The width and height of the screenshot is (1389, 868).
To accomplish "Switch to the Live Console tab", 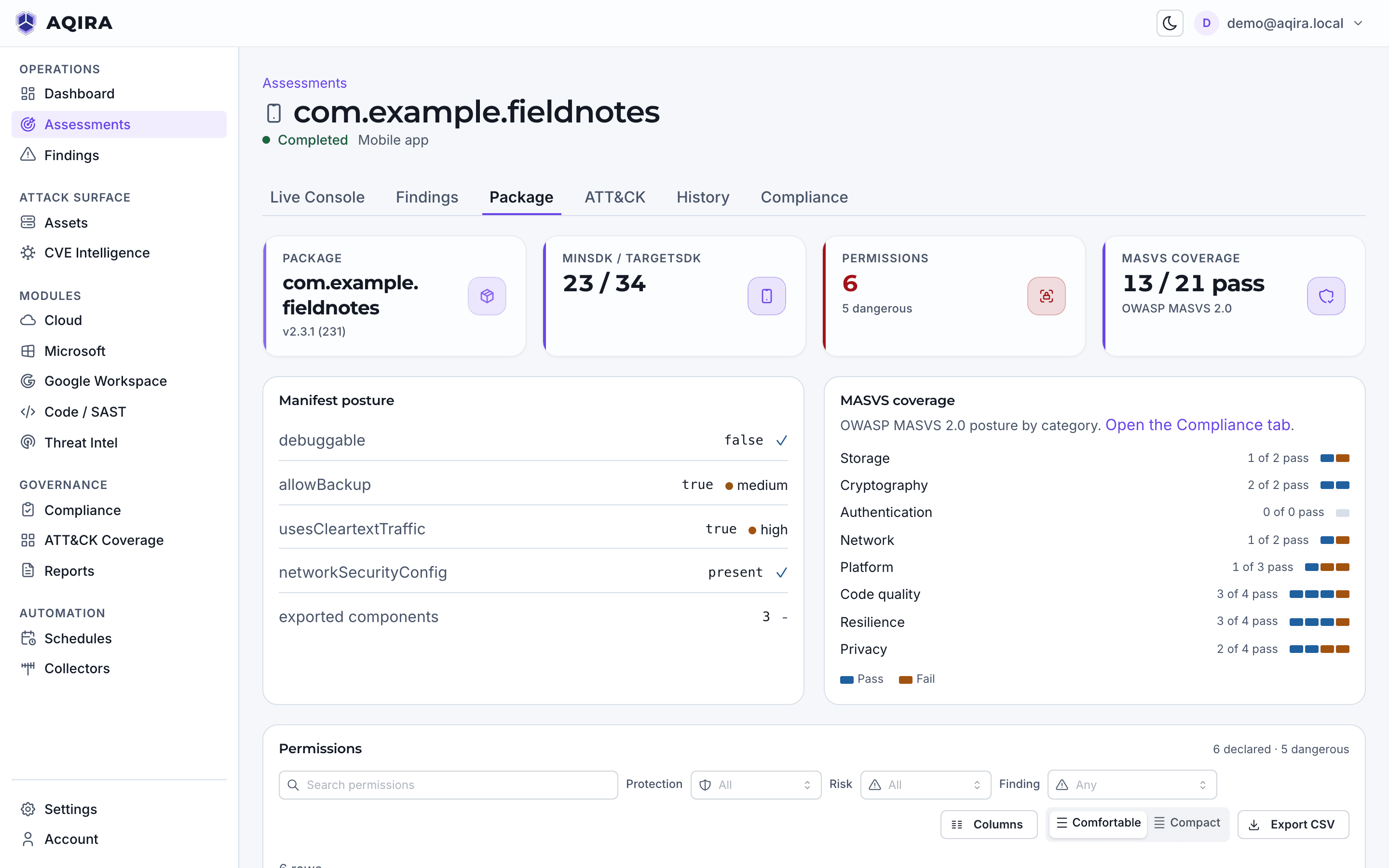I will coord(317,197).
